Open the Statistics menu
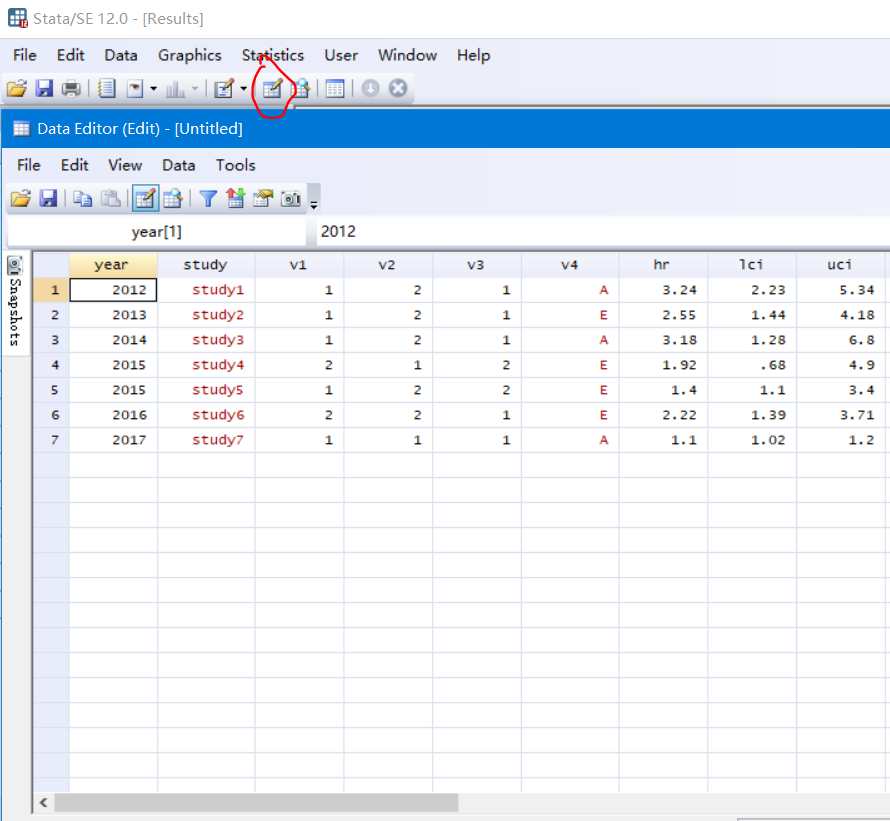Screen dimensions: 890x821 coord(272,55)
